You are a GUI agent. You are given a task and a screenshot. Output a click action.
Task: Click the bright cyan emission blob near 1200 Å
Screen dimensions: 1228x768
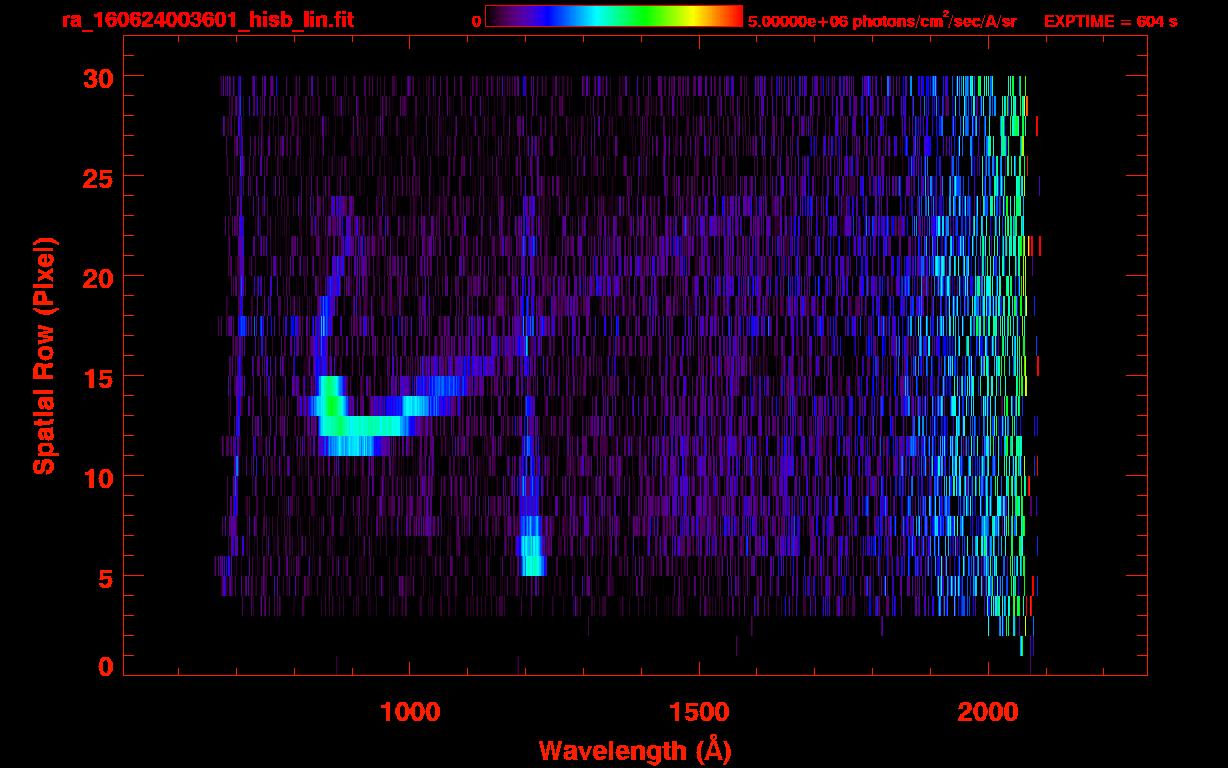(x=532, y=555)
